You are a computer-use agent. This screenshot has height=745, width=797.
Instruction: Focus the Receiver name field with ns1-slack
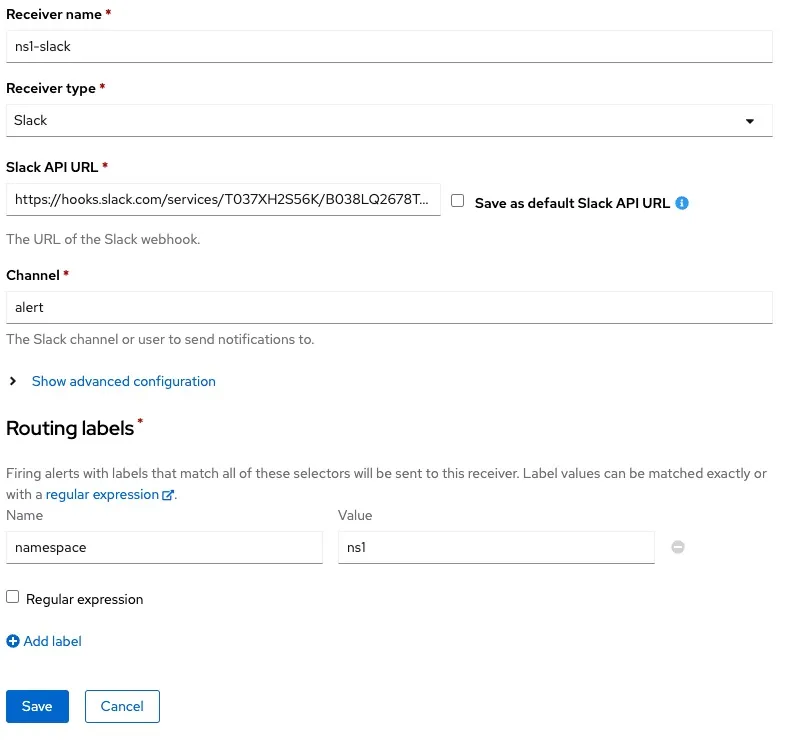click(x=388, y=46)
